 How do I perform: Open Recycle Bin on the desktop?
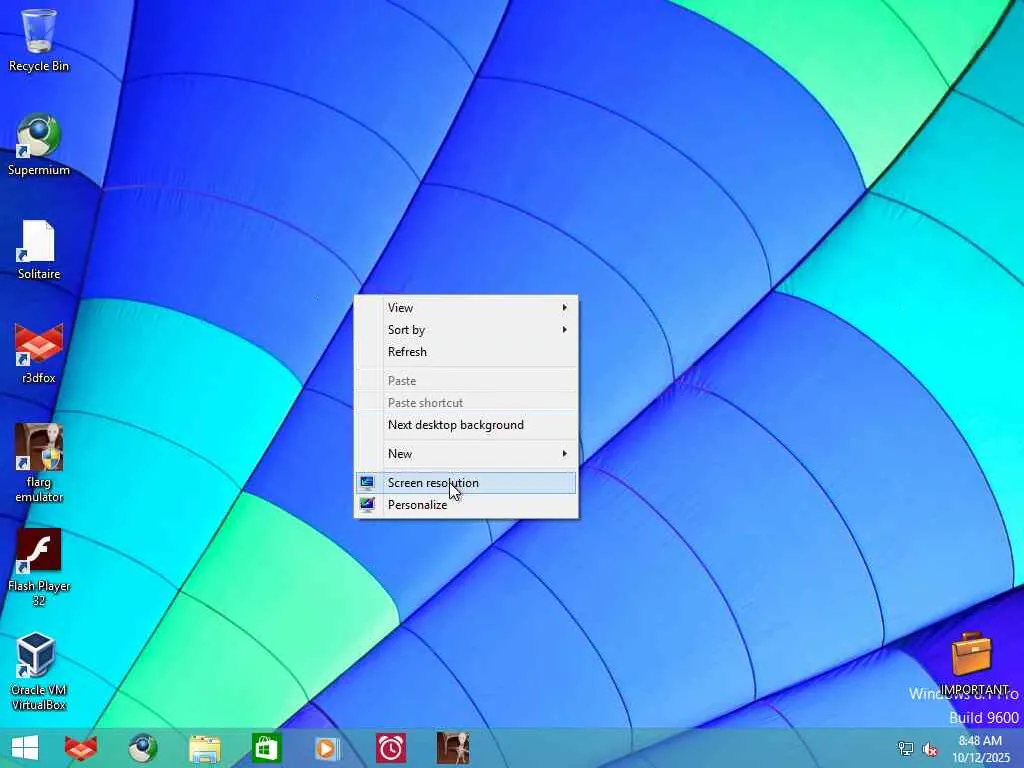(x=39, y=32)
